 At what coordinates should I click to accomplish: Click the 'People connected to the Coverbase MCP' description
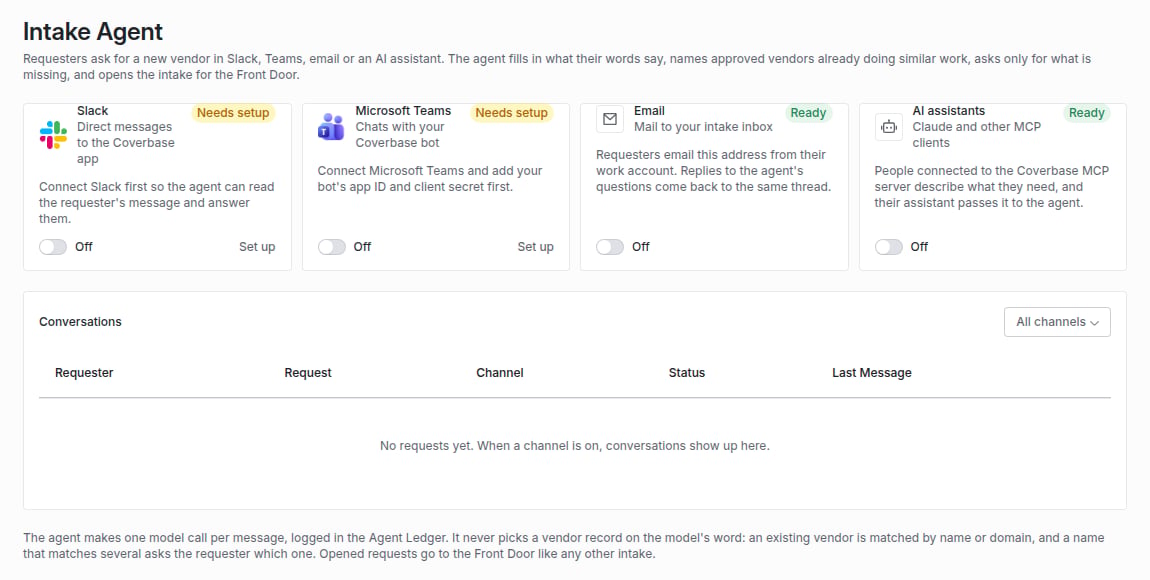(x=992, y=187)
